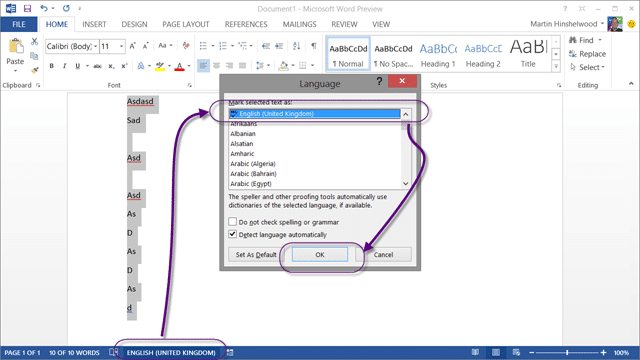Image resolution: width=640 pixels, height=360 pixels.
Task: Select the Format Painter brush icon
Action: coord(35,70)
